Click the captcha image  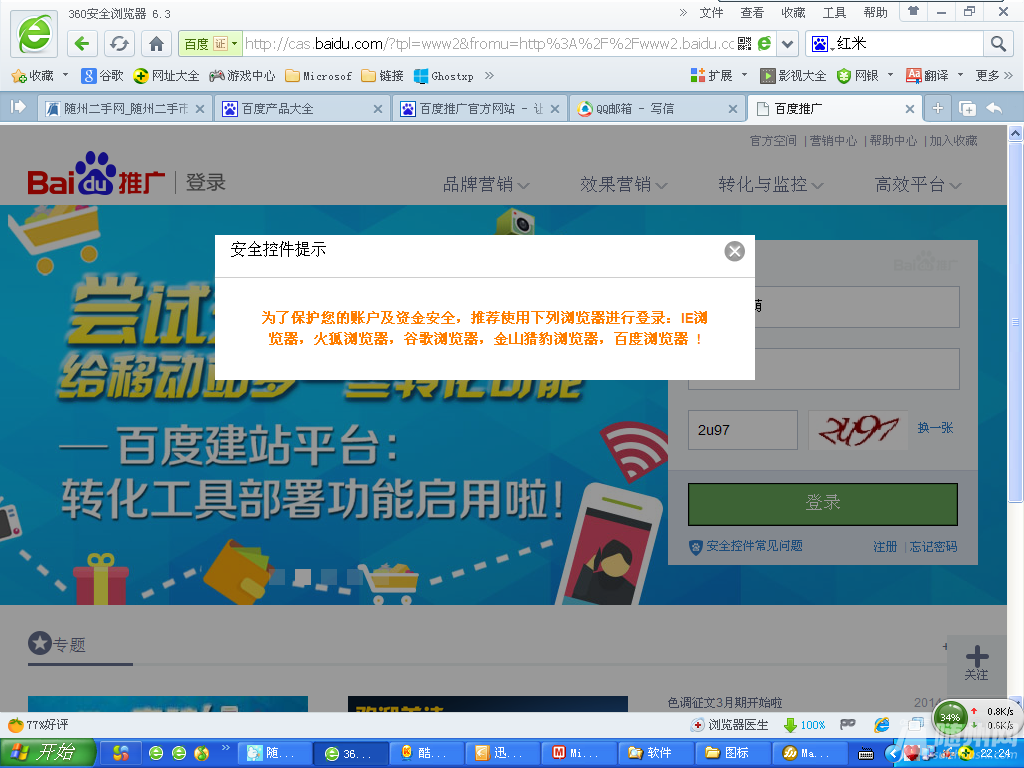(x=858, y=430)
